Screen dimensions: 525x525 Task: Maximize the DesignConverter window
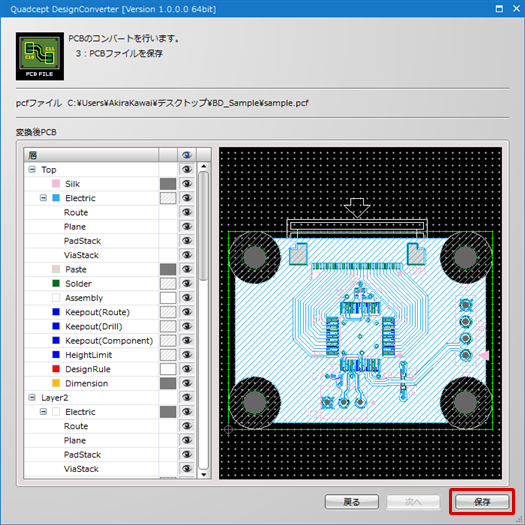tap(499, 9)
